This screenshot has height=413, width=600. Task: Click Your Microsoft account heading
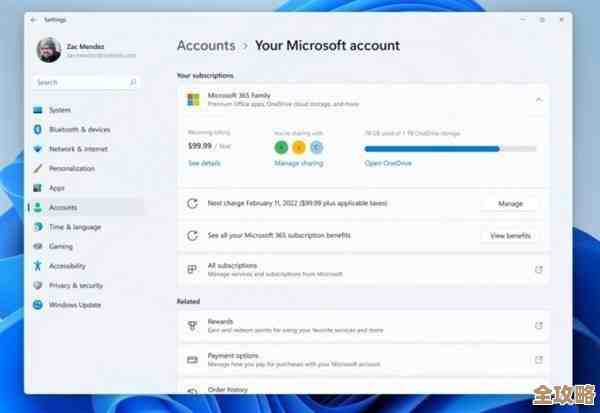coord(328,46)
